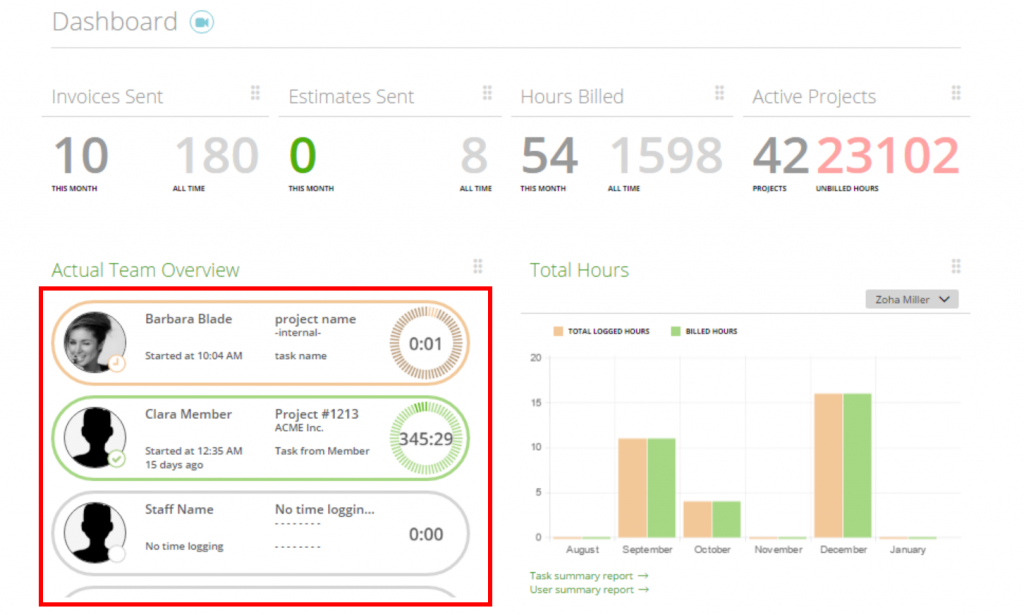Click the 23102 unbilled hours figure
The height and width of the screenshot is (615, 1024).
pos(888,155)
